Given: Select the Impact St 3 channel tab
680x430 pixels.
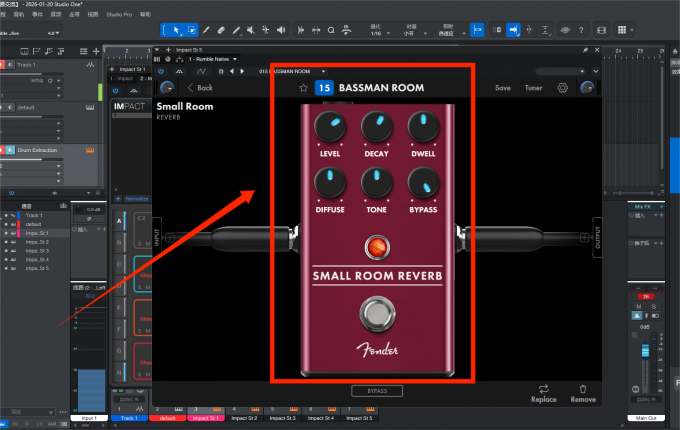Looking at the screenshot, I should tap(282, 418).
